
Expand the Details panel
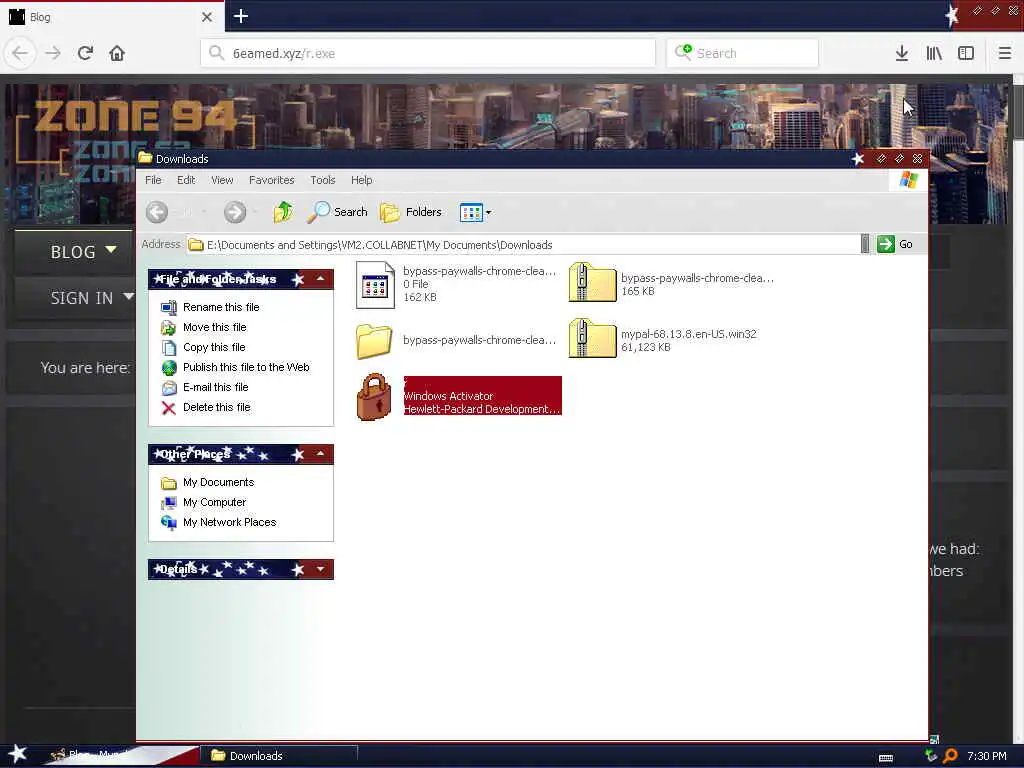click(321, 569)
